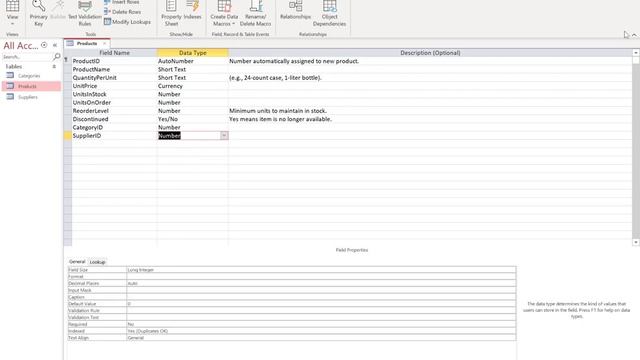This screenshot has width=640, height=360.
Task: Click the search magnifier icon
Action: click(x=57, y=56)
